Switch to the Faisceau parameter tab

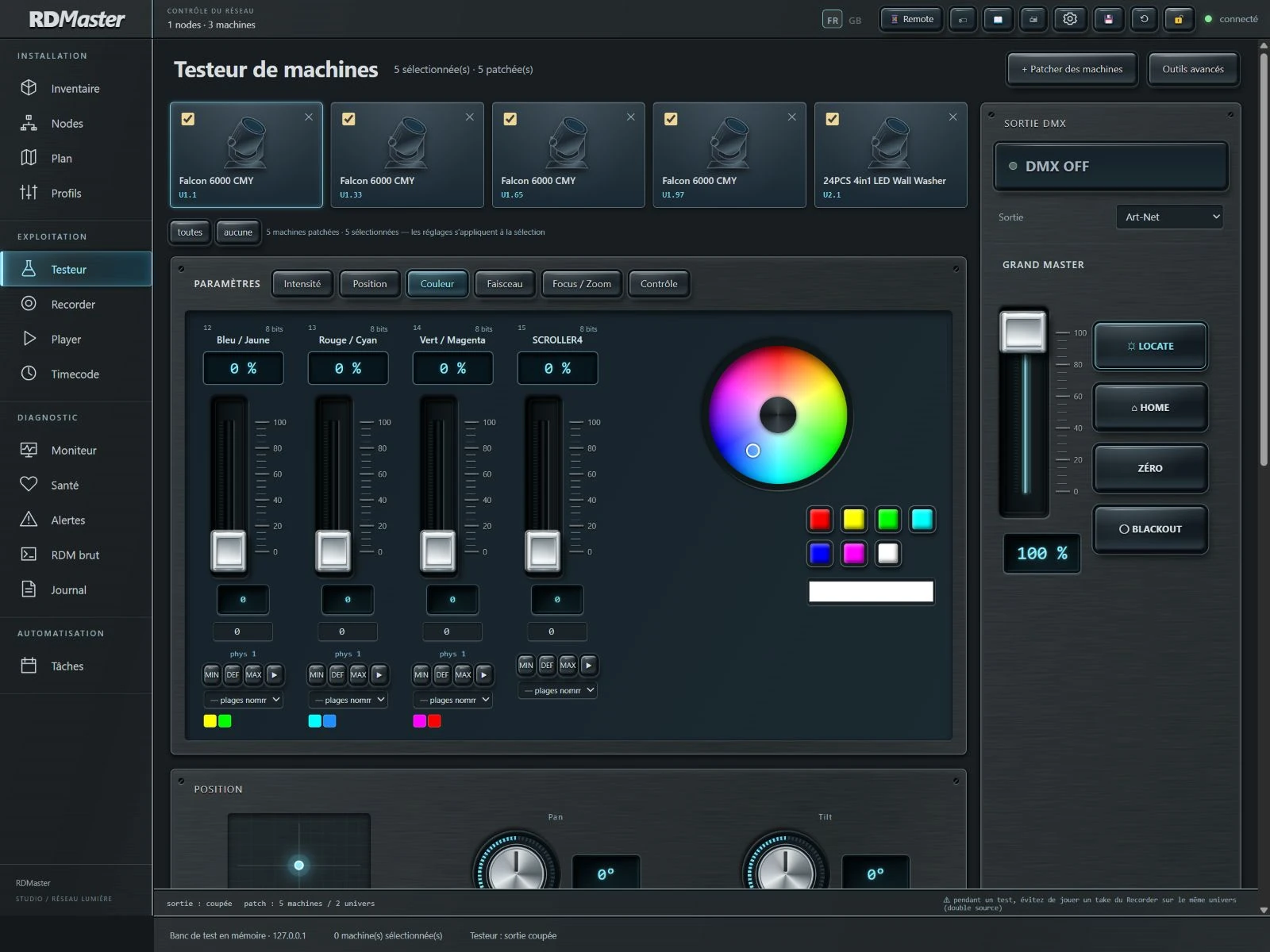tap(505, 284)
